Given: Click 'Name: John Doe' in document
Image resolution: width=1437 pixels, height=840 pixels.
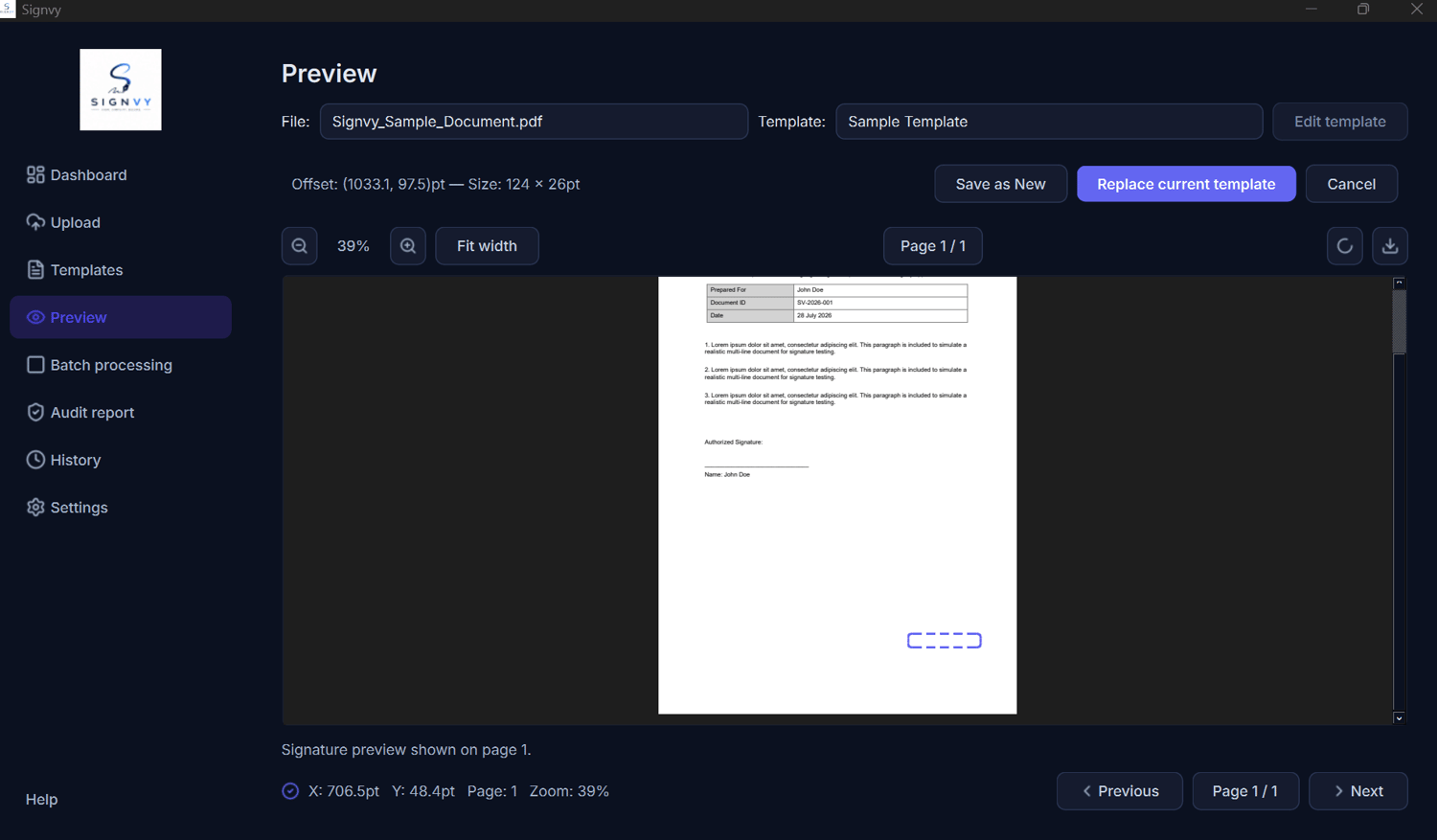Looking at the screenshot, I should [727, 475].
